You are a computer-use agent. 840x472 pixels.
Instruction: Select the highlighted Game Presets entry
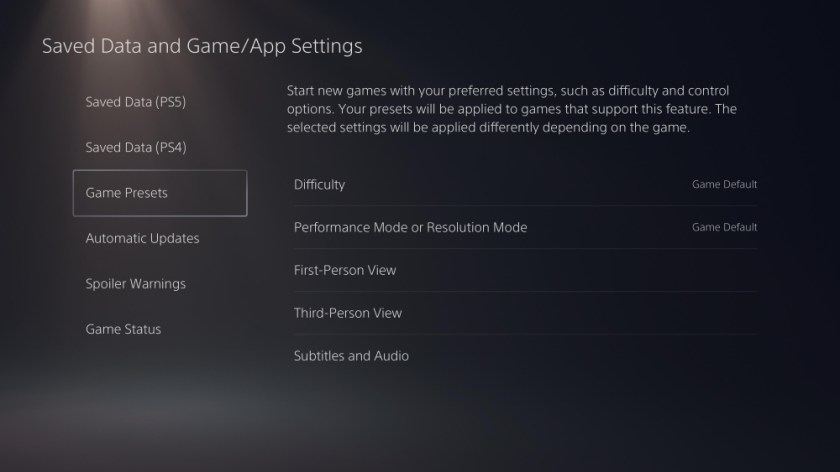pos(160,193)
